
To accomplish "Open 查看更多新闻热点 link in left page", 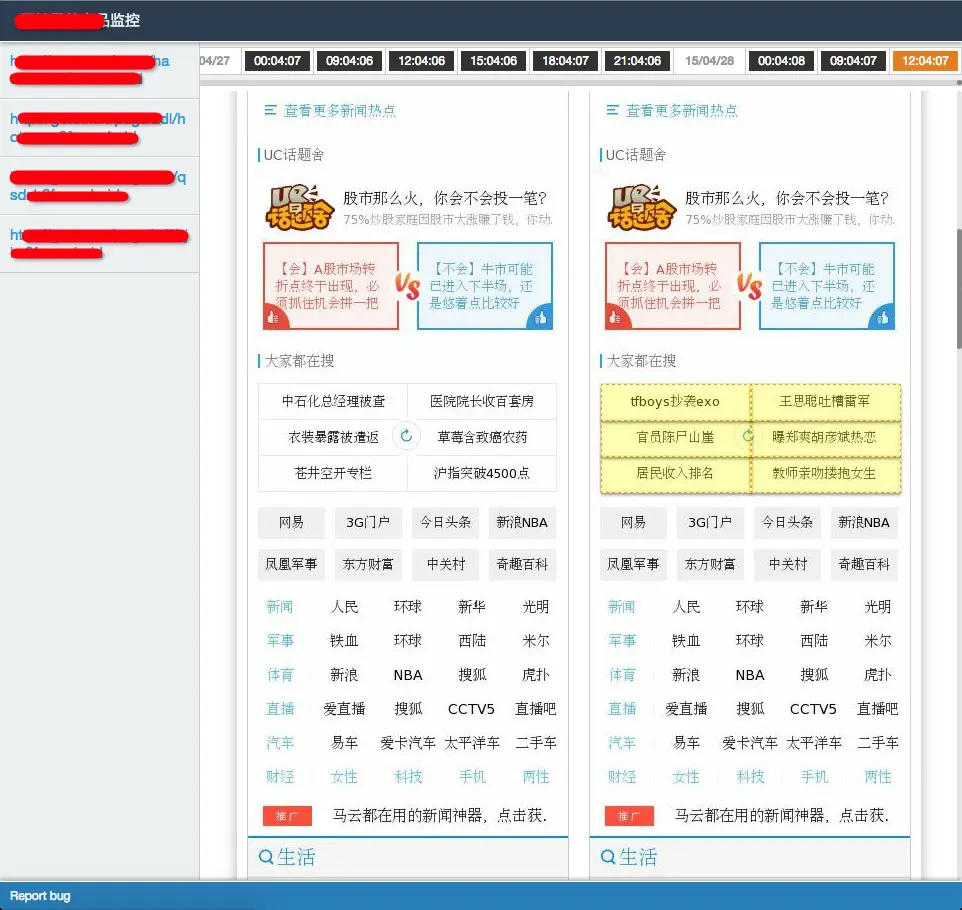I will coord(340,110).
